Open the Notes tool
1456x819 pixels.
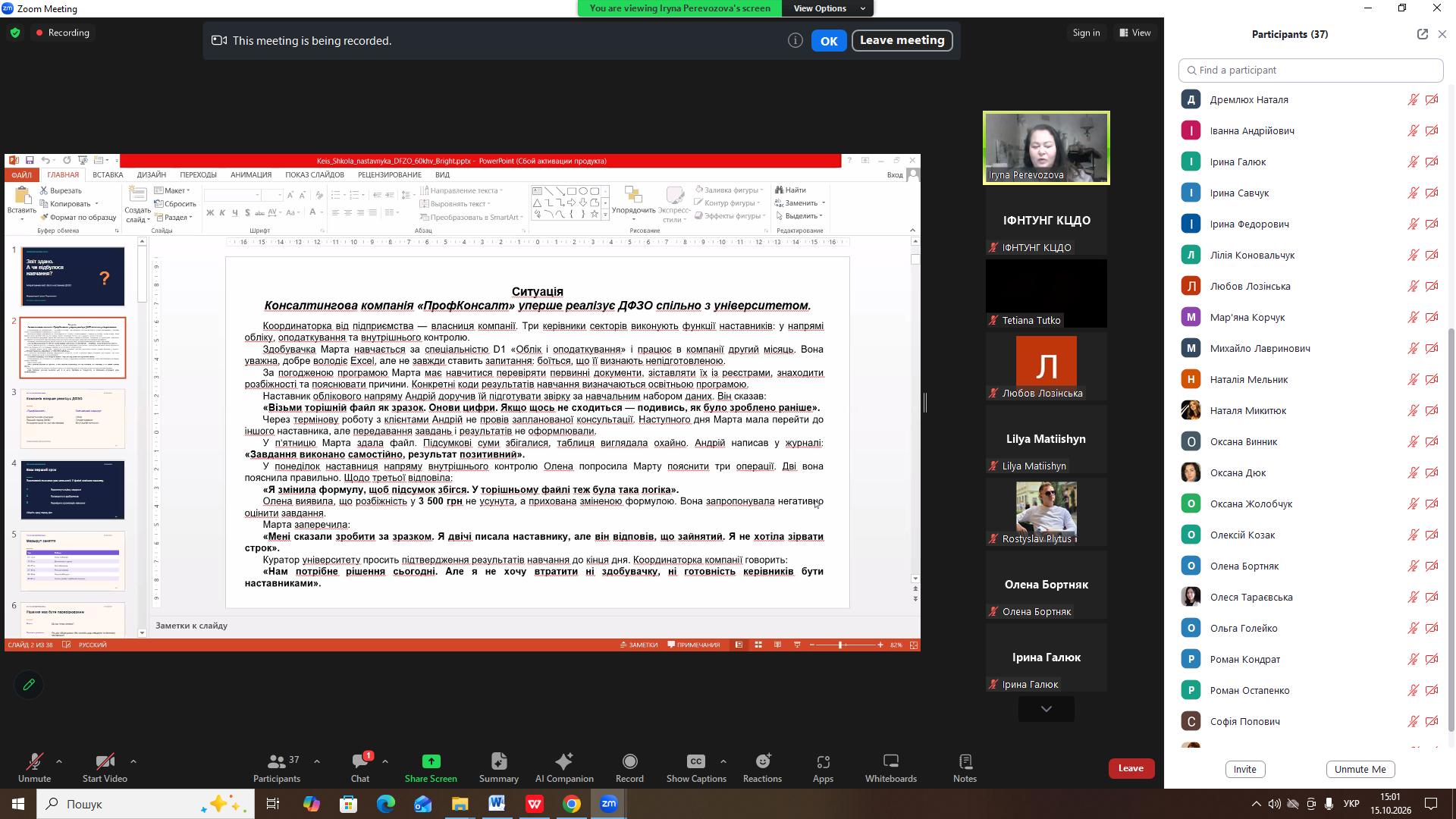coord(965,767)
